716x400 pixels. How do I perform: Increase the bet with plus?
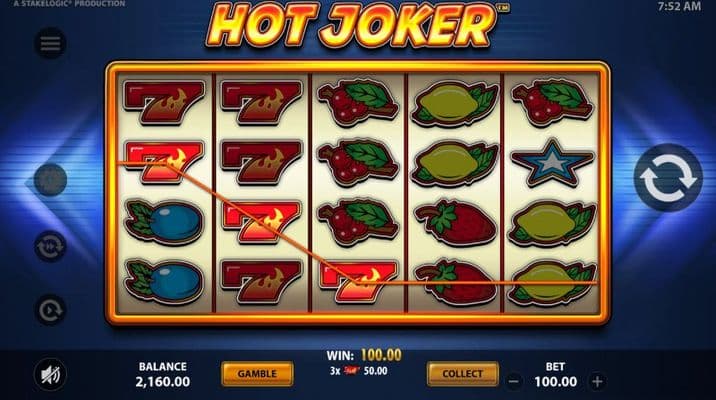click(x=597, y=381)
